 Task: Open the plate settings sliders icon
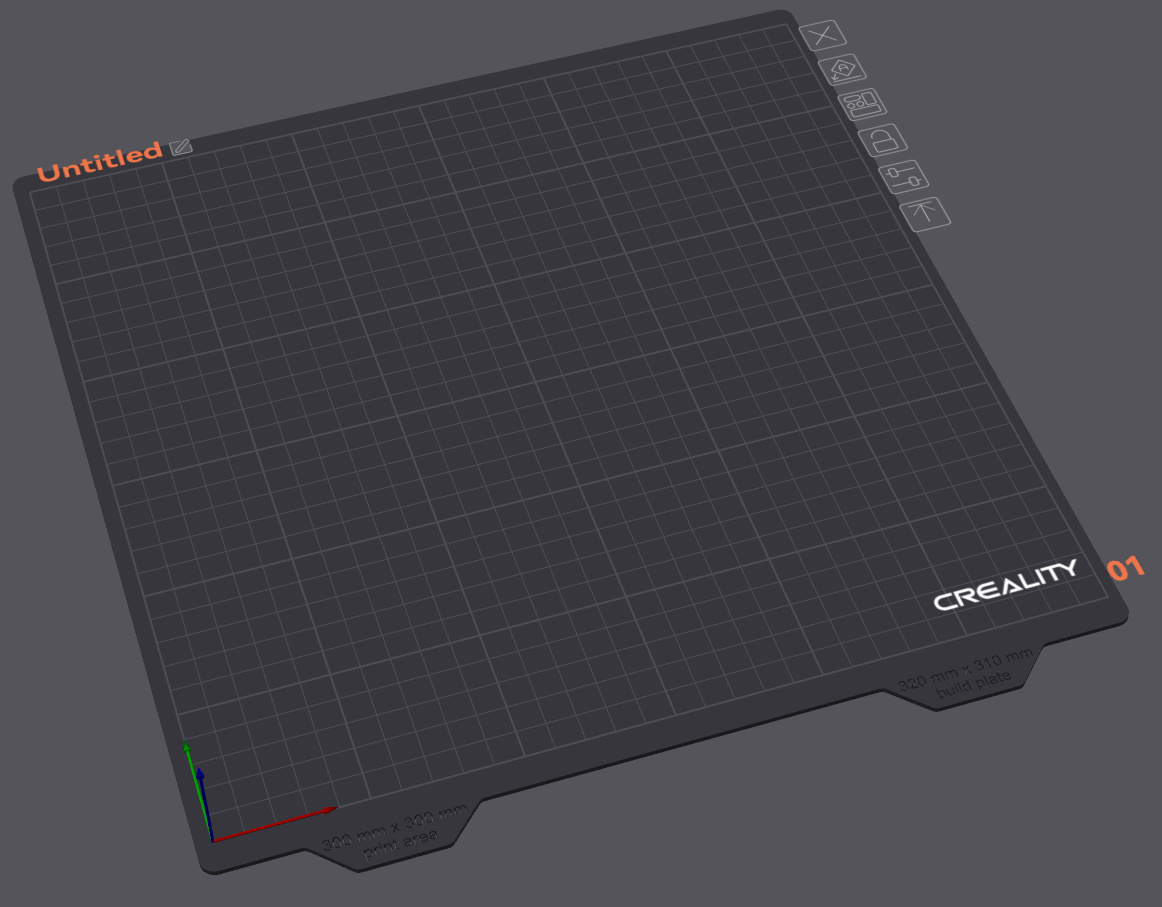coord(904,176)
